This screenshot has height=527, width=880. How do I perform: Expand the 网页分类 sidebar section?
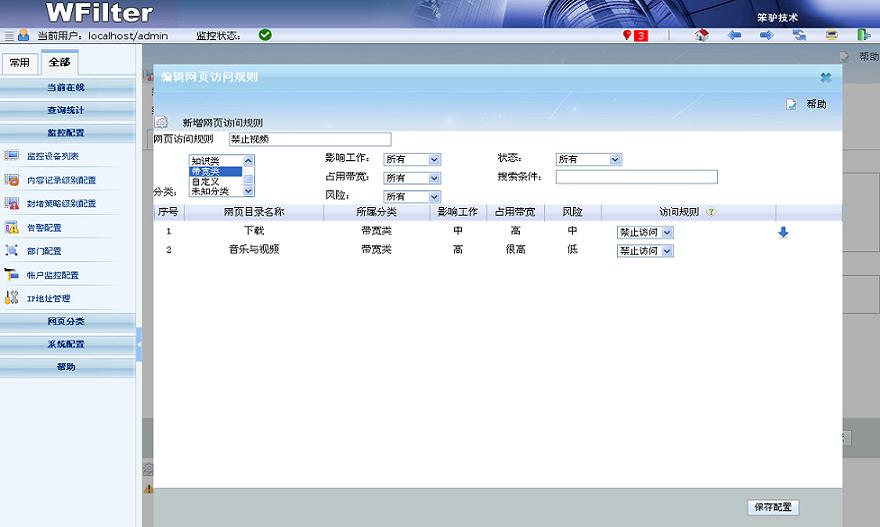click(67, 321)
